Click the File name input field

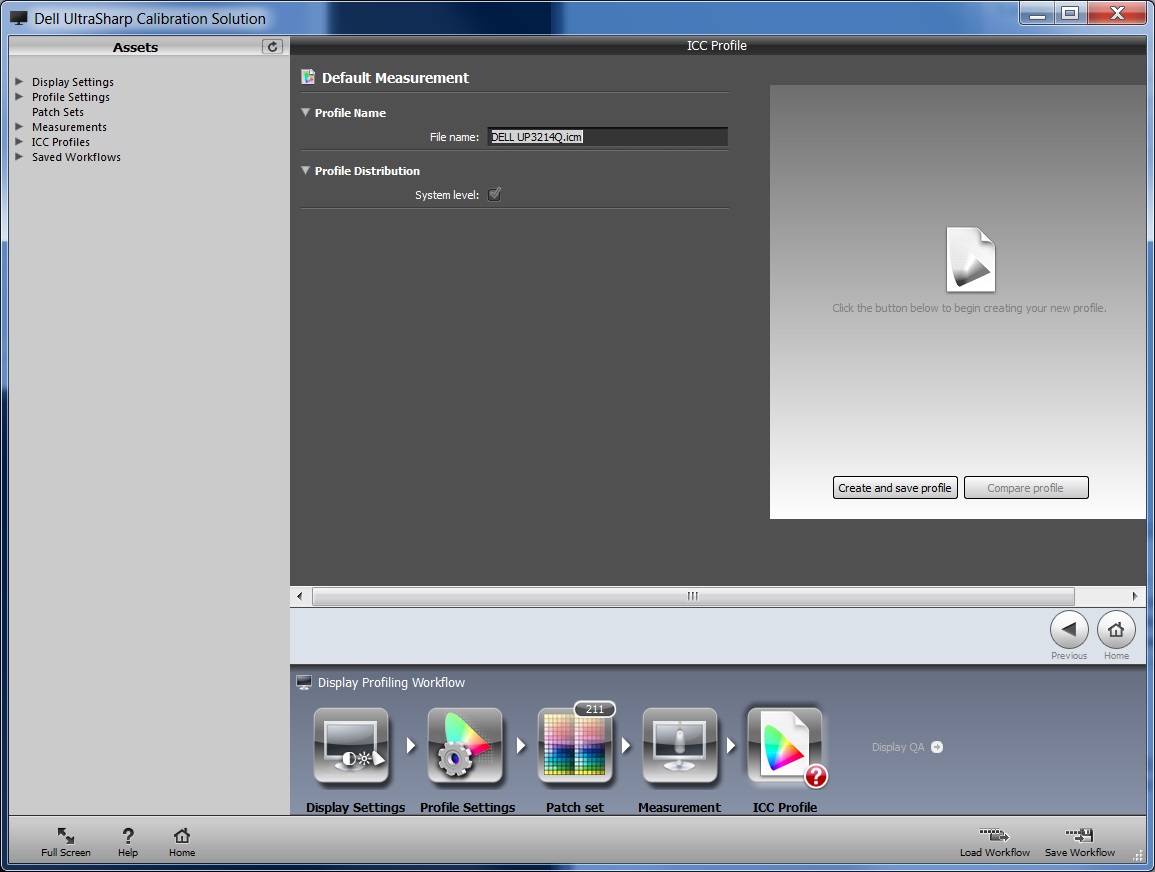click(607, 137)
